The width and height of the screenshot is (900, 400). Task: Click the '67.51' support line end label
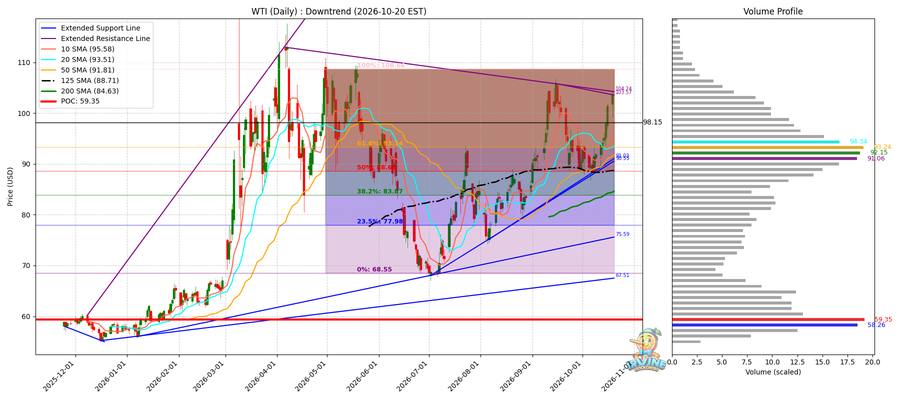click(x=622, y=275)
